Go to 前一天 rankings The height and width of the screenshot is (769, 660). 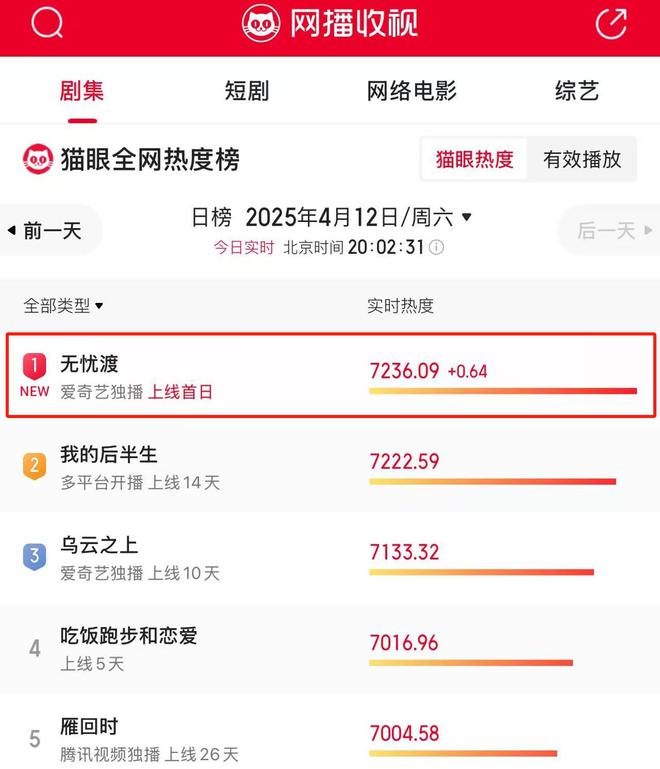(x=50, y=230)
